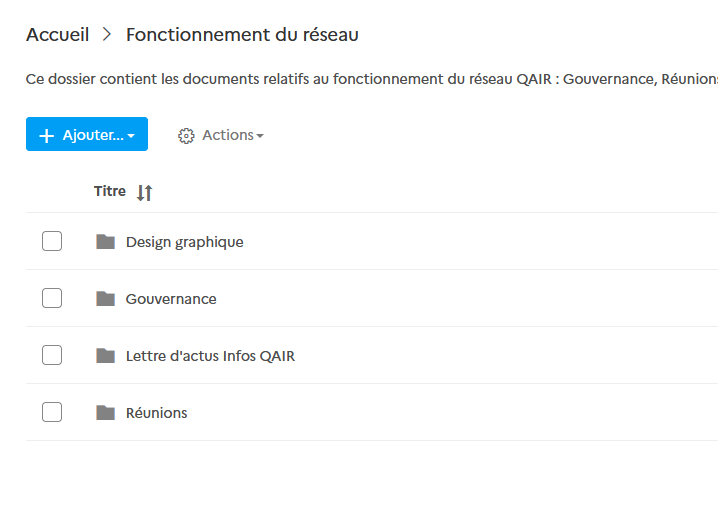Open the Design graphique folder link
Image resolution: width=718 pixels, height=506 pixels.
click(x=184, y=242)
